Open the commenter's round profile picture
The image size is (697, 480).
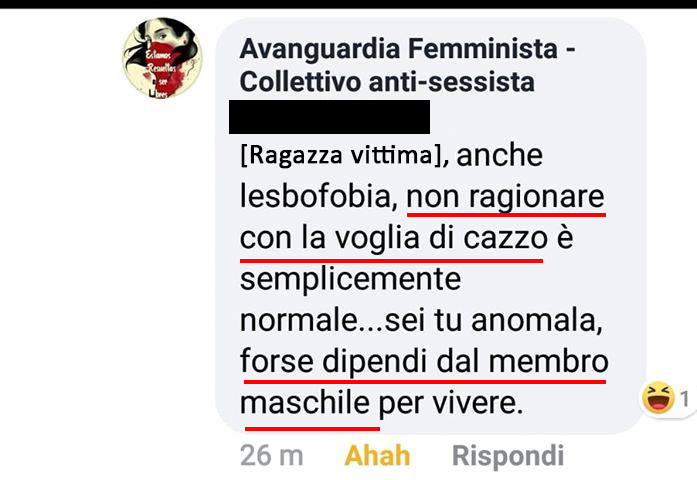coord(162,58)
